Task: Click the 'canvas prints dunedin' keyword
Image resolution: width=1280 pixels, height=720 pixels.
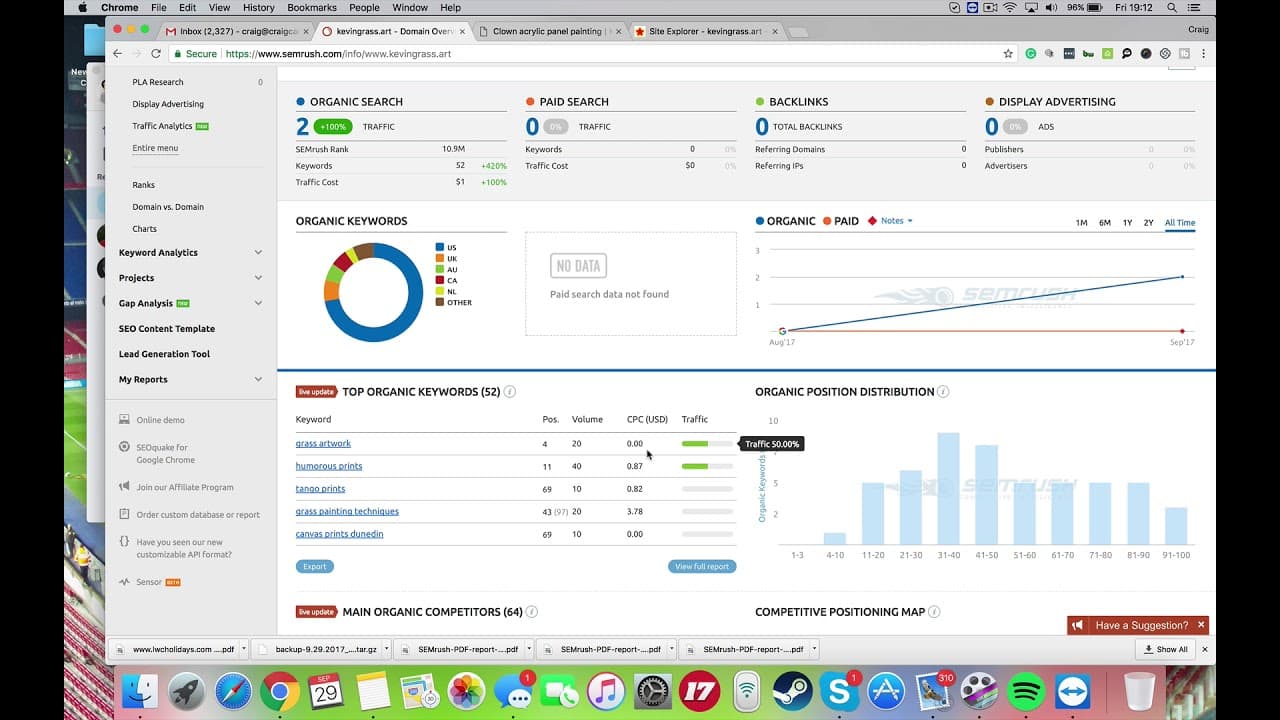Action: click(x=339, y=534)
